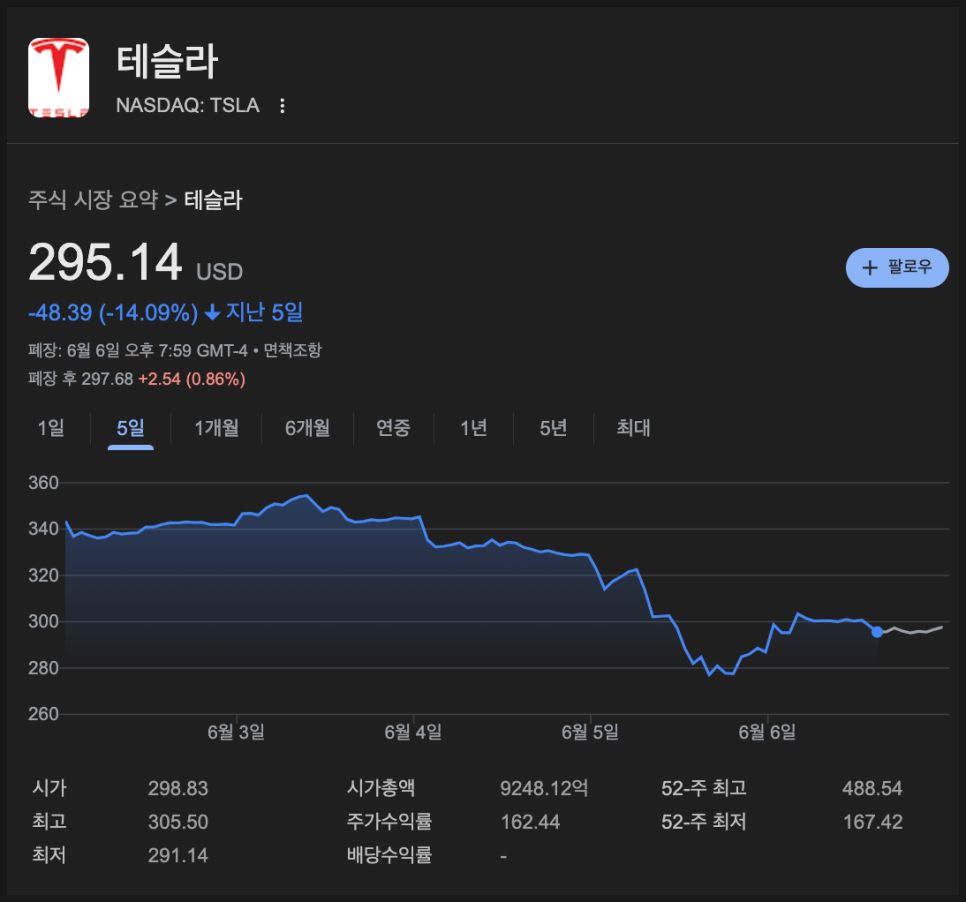Click the 주가수익률 value 162.44

pos(530,822)
